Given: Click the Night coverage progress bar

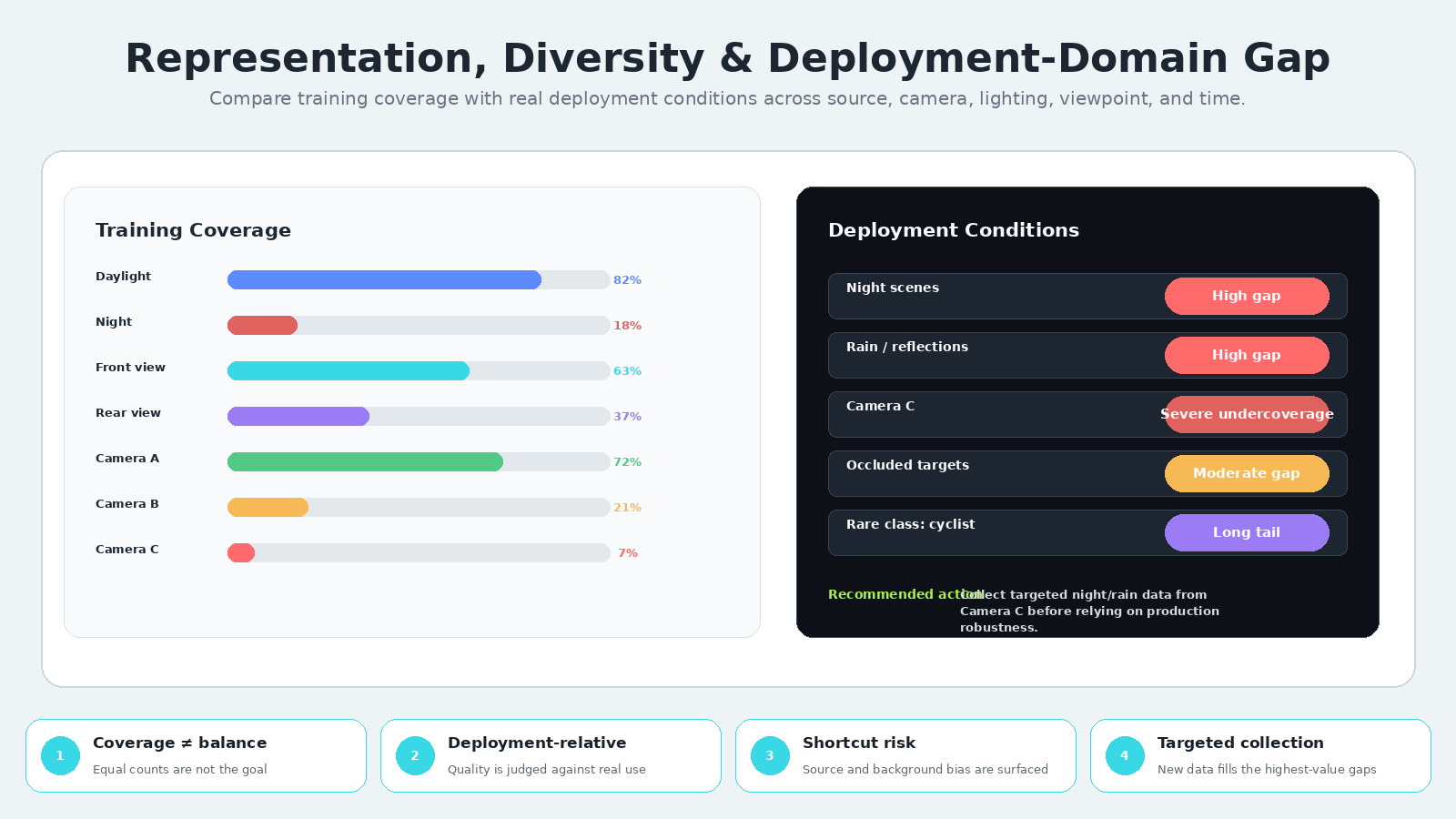Looking at the screenshot, I should [419, 325].
